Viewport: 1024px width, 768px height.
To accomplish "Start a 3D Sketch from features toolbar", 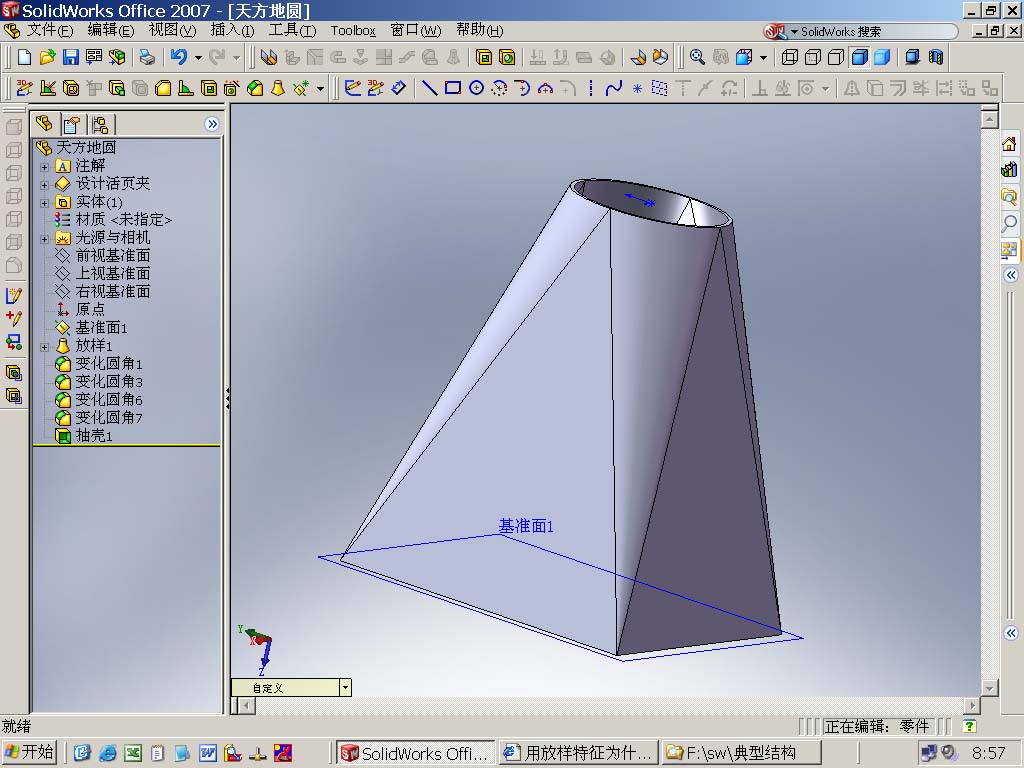I will [x=24, y=88].
